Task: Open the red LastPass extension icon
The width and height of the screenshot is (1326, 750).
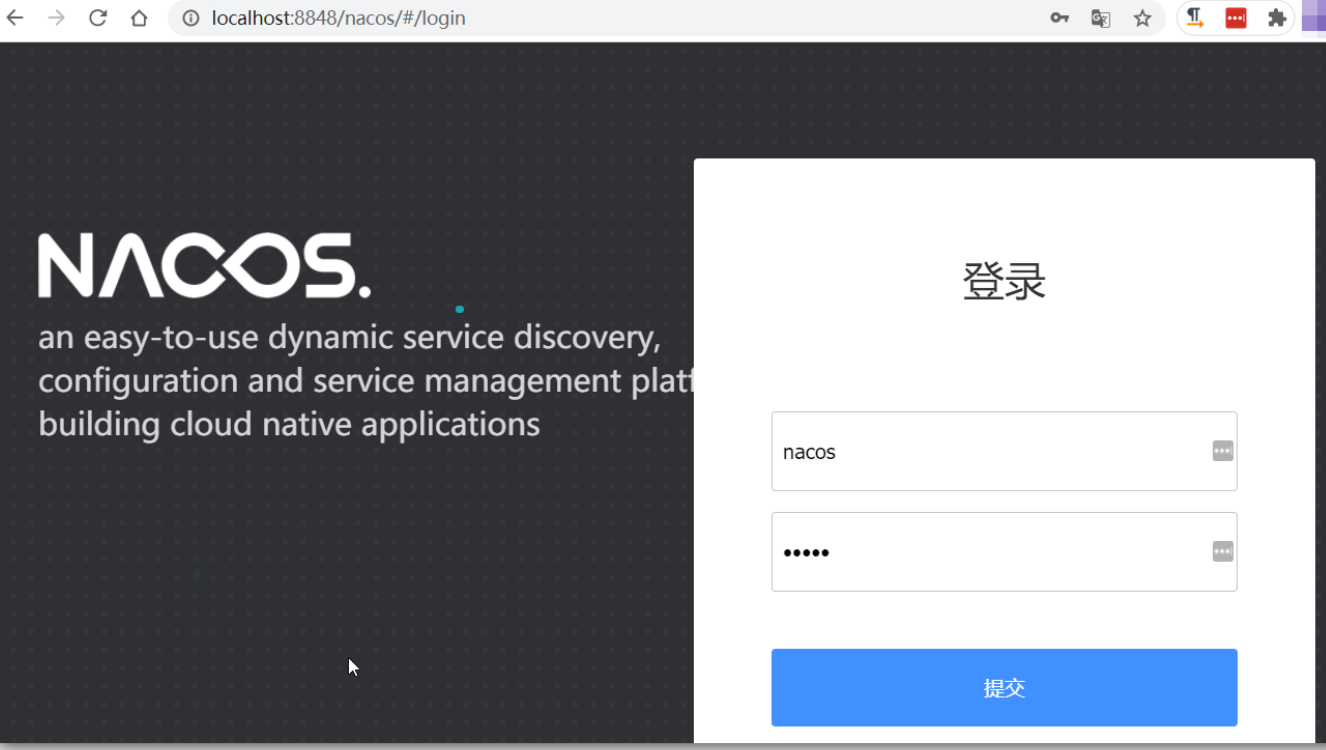Action: click(x=1236, y=18)
